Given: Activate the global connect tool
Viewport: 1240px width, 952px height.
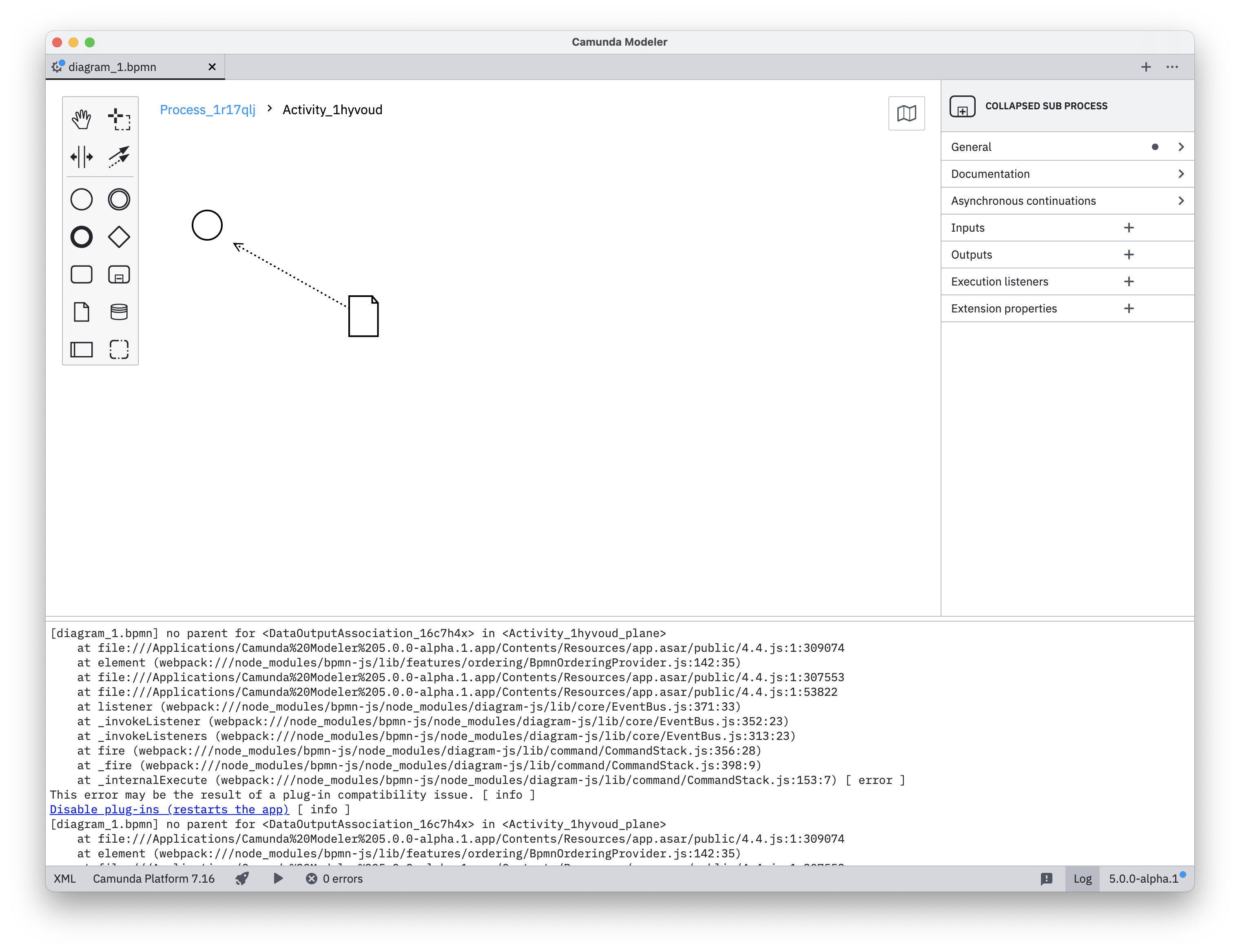Looking at the screenshot, I should click(119, 157).
